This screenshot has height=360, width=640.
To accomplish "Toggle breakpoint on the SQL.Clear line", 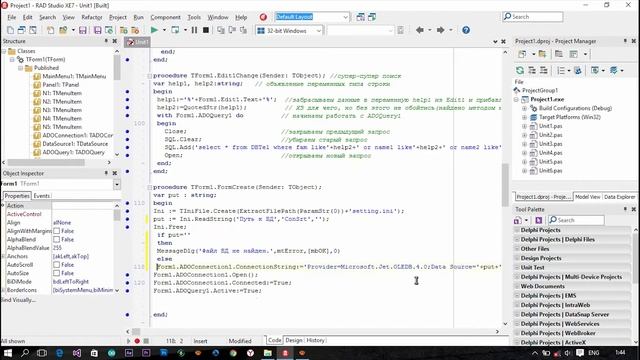I will click(x=127, y=139).
